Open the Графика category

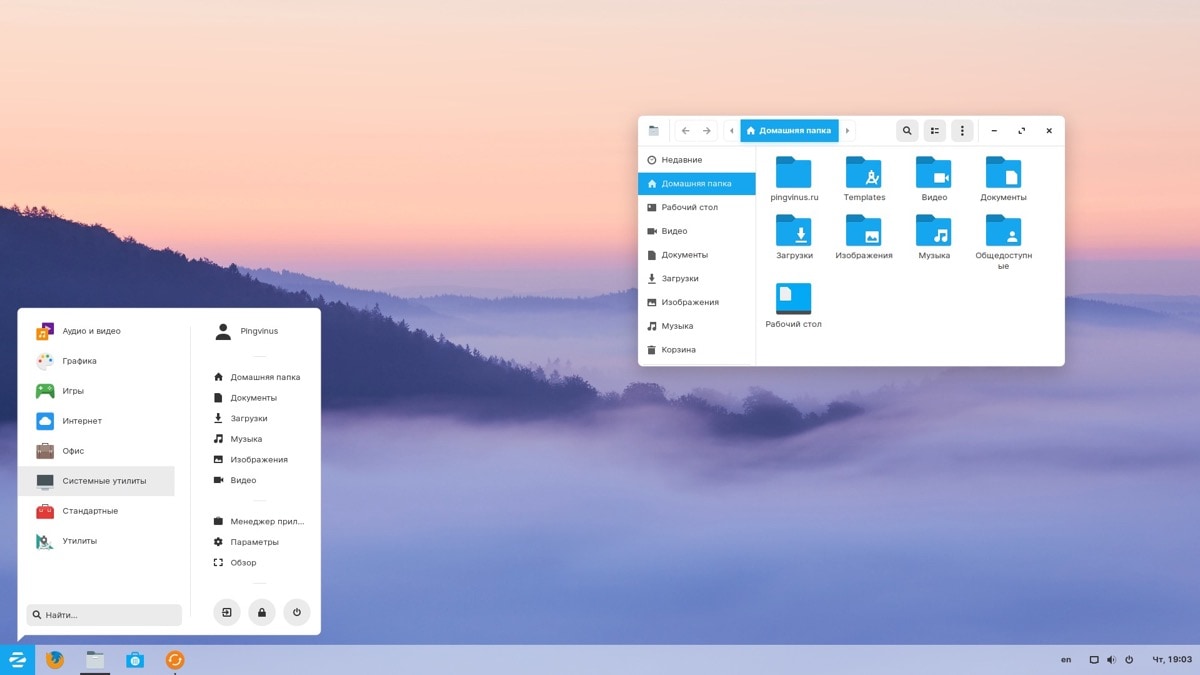click(96, 361)
